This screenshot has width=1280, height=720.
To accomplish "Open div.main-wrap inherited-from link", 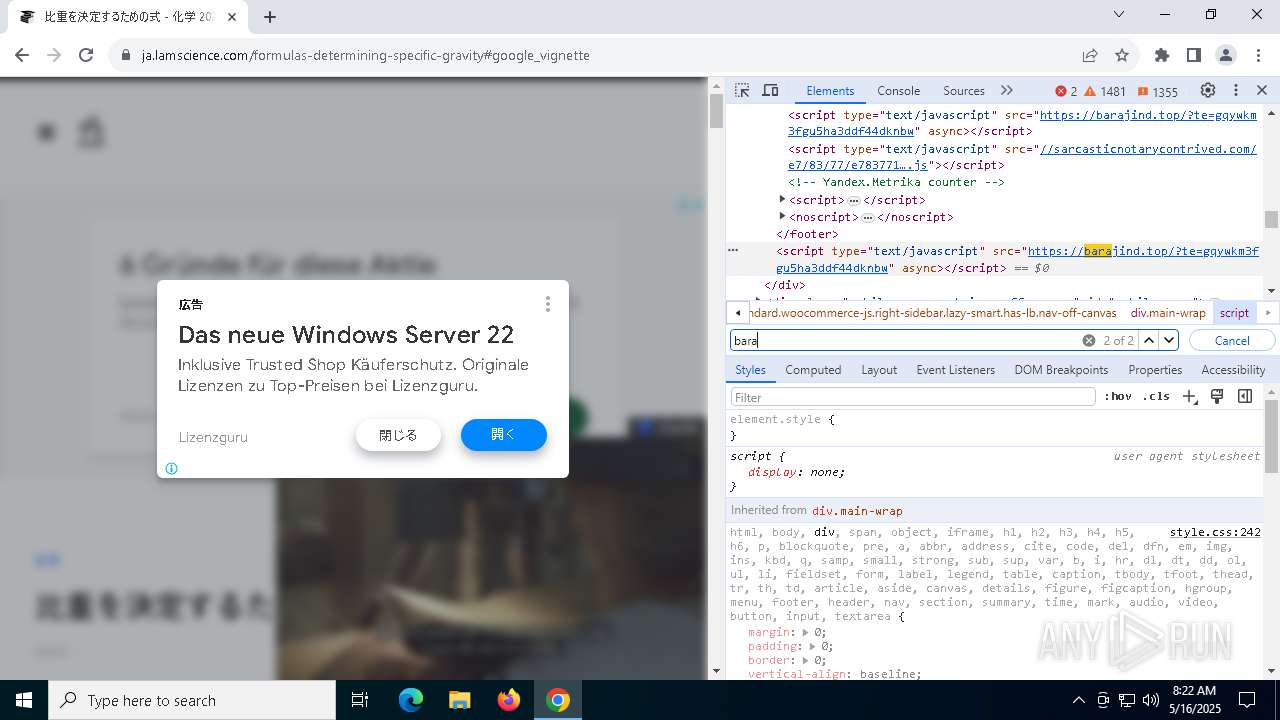I will point(857,511).
